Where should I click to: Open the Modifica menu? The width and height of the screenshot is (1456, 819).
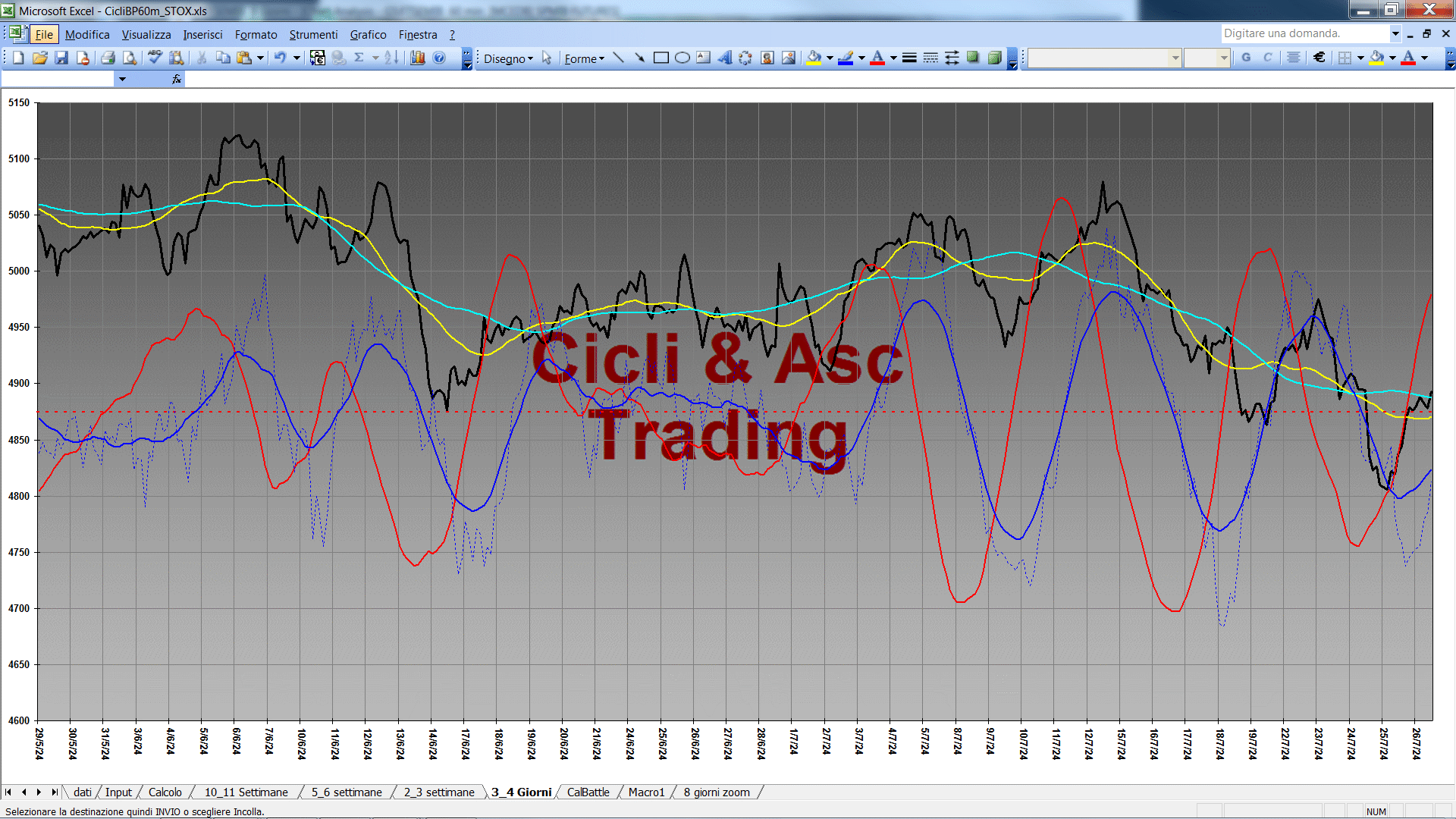tap(87, 34)
